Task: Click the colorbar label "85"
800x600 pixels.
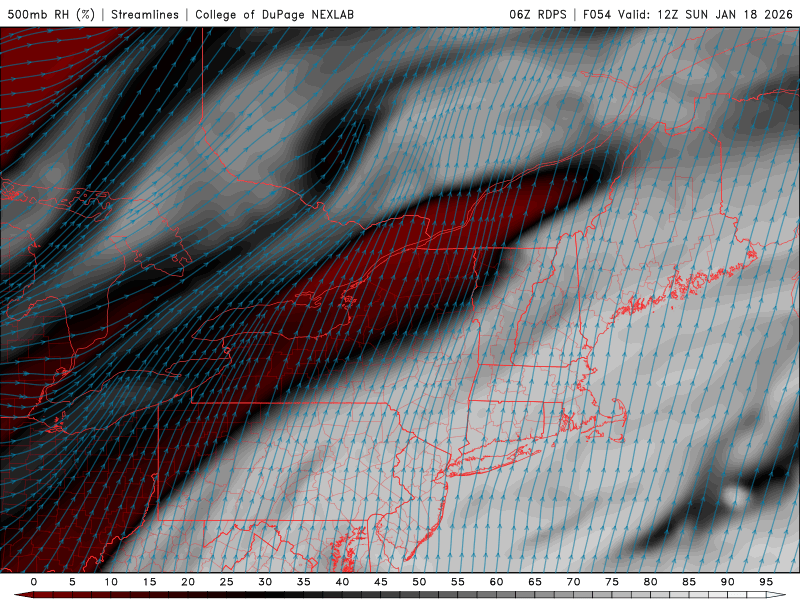Action: 689,582
